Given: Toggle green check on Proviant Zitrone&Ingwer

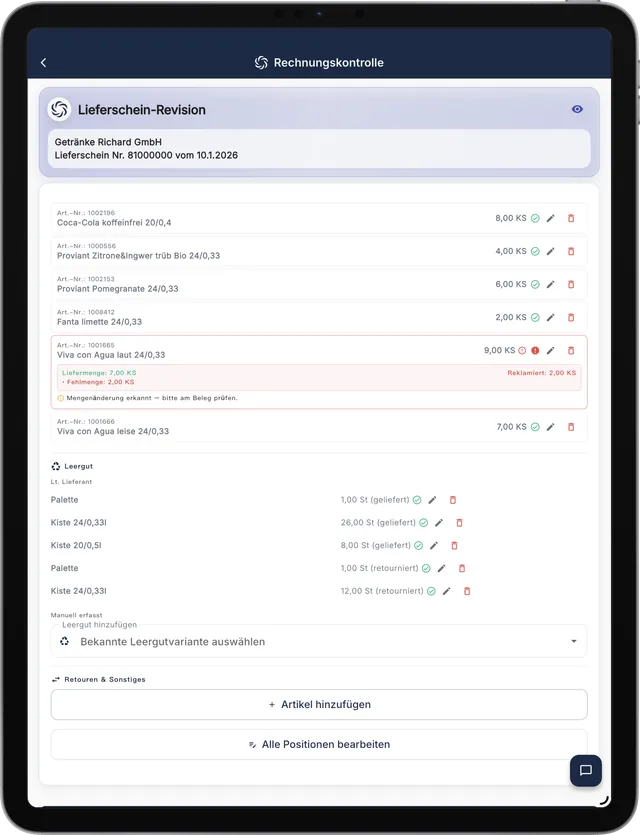Looking at the screenshot, I should coord(535,251).
